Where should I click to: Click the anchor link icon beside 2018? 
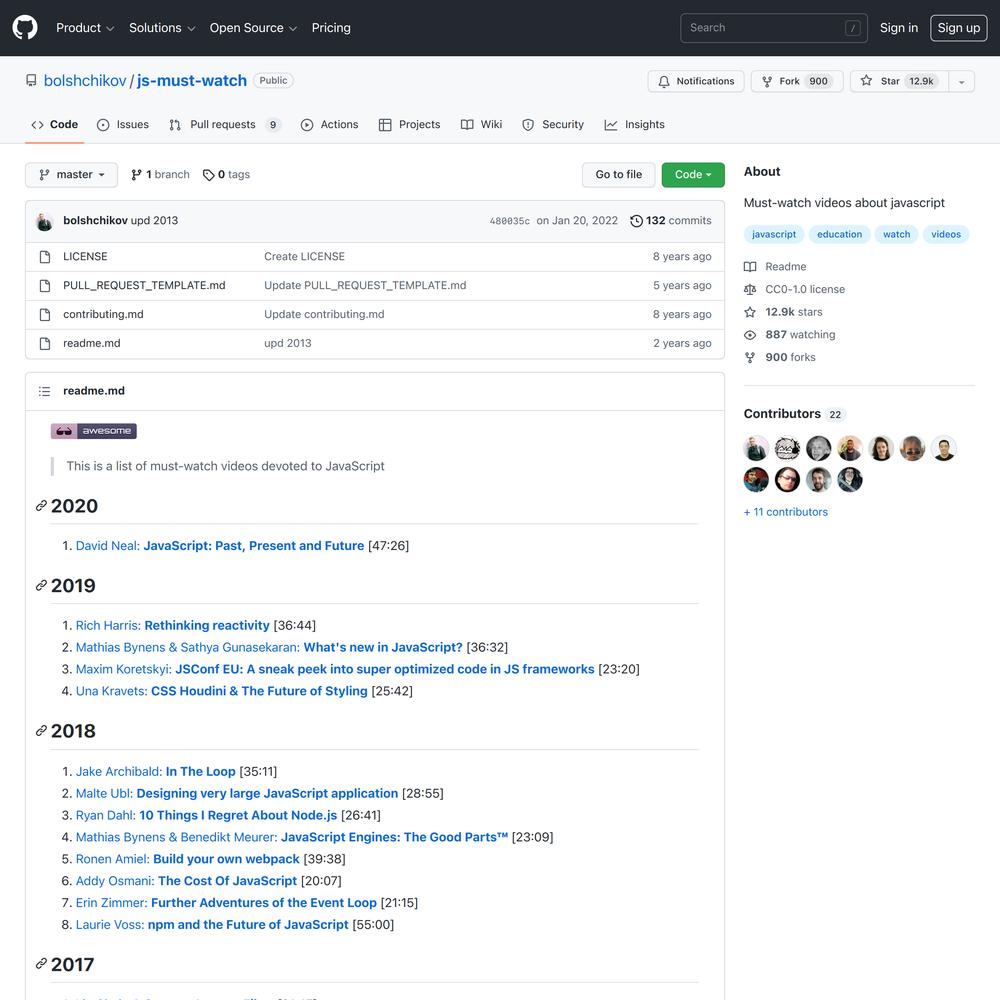(x=41, y=731)
